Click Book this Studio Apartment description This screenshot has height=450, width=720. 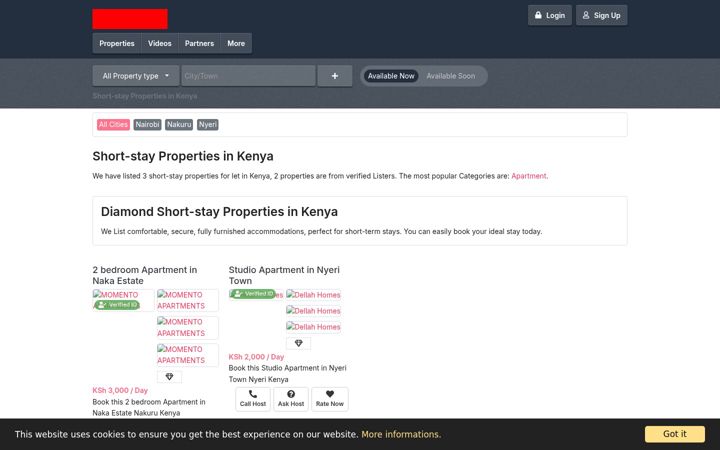pyautogui.click(x=287, y=374)
